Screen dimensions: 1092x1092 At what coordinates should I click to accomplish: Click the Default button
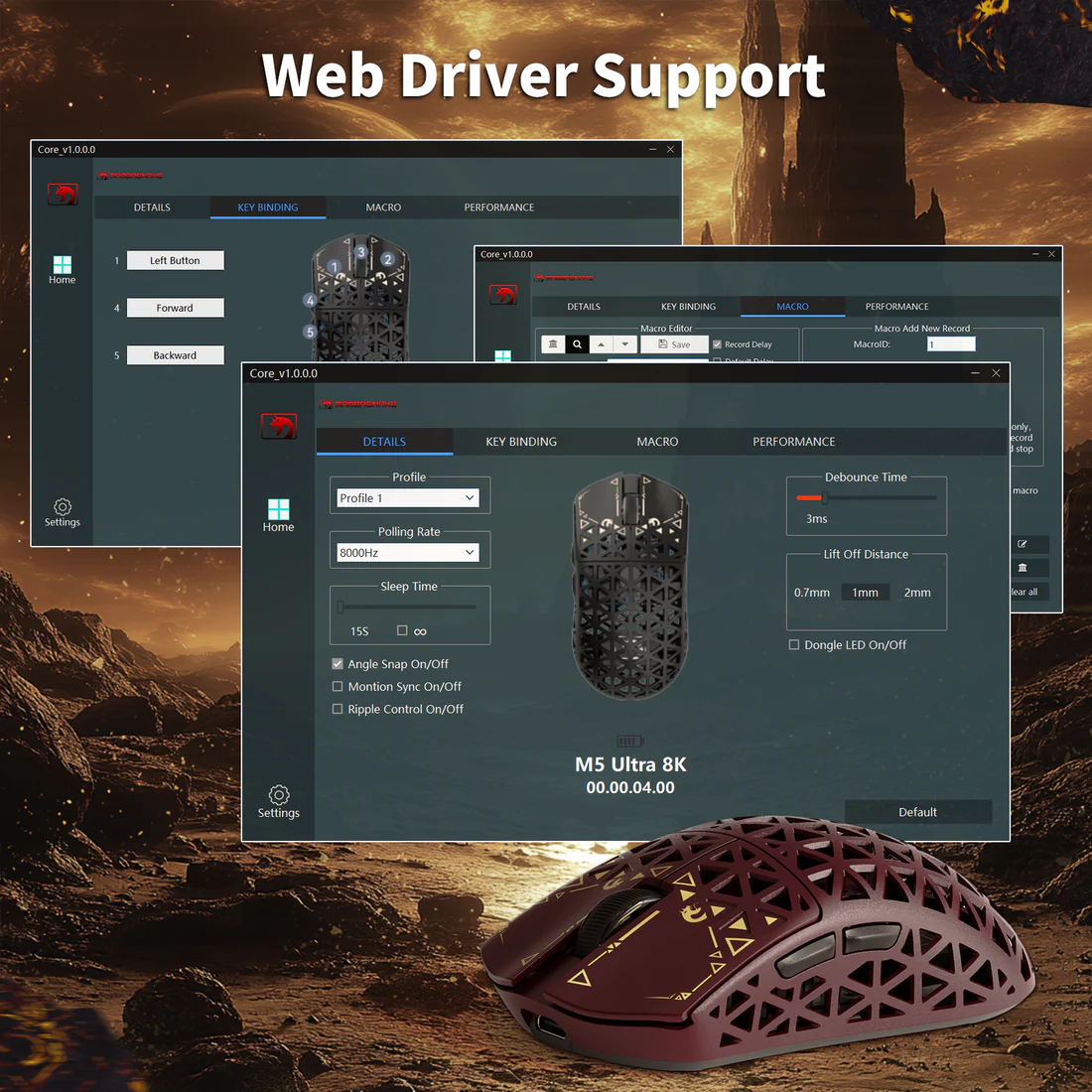[x=917, y=812]
